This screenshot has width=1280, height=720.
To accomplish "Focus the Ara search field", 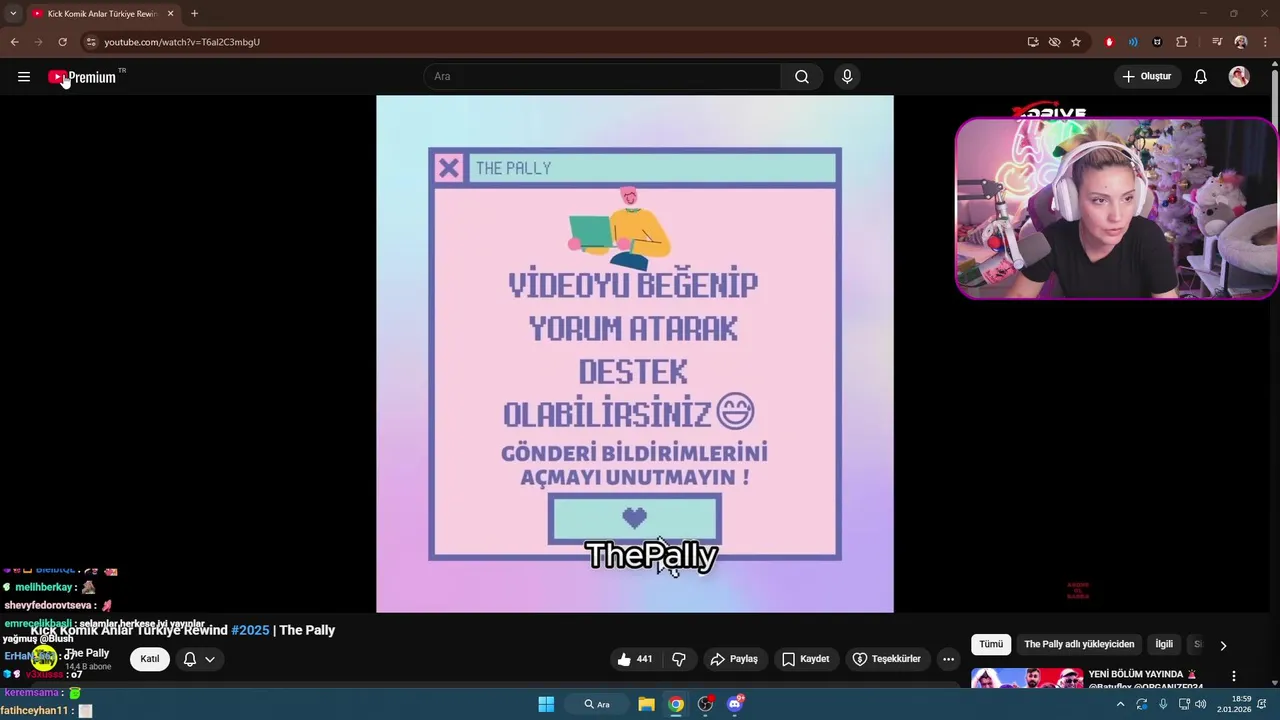I will pyautogui.click(x=603, y=77).
